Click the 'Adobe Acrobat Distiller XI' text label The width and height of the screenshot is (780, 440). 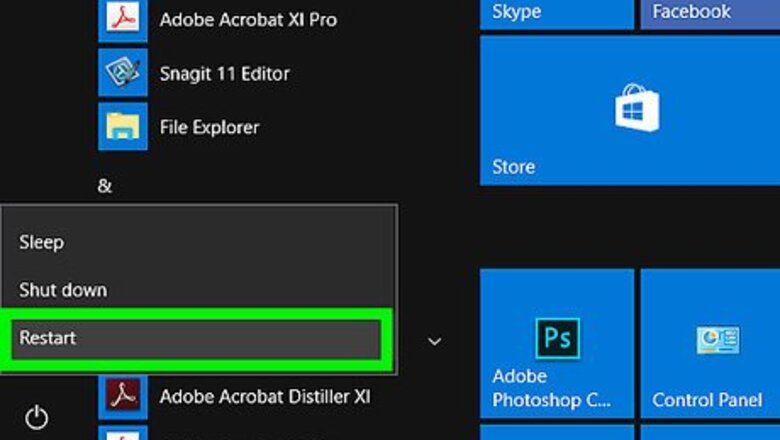click(265, 397)
